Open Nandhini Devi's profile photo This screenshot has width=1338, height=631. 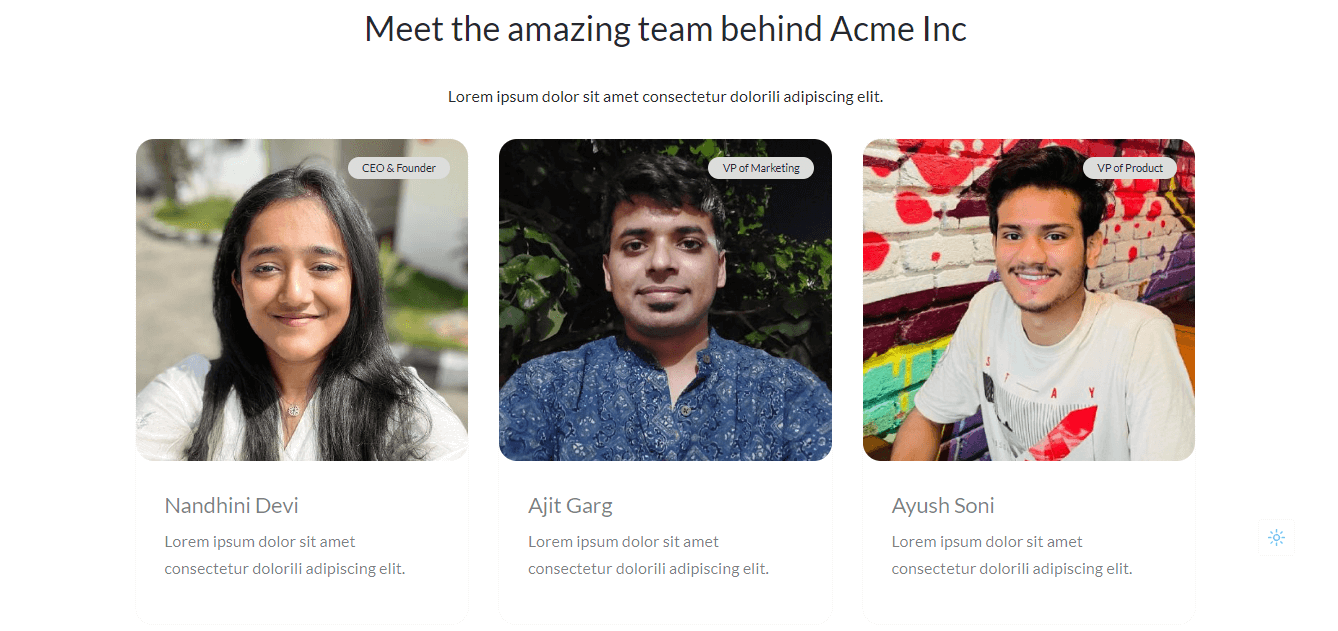click(302, 300)
